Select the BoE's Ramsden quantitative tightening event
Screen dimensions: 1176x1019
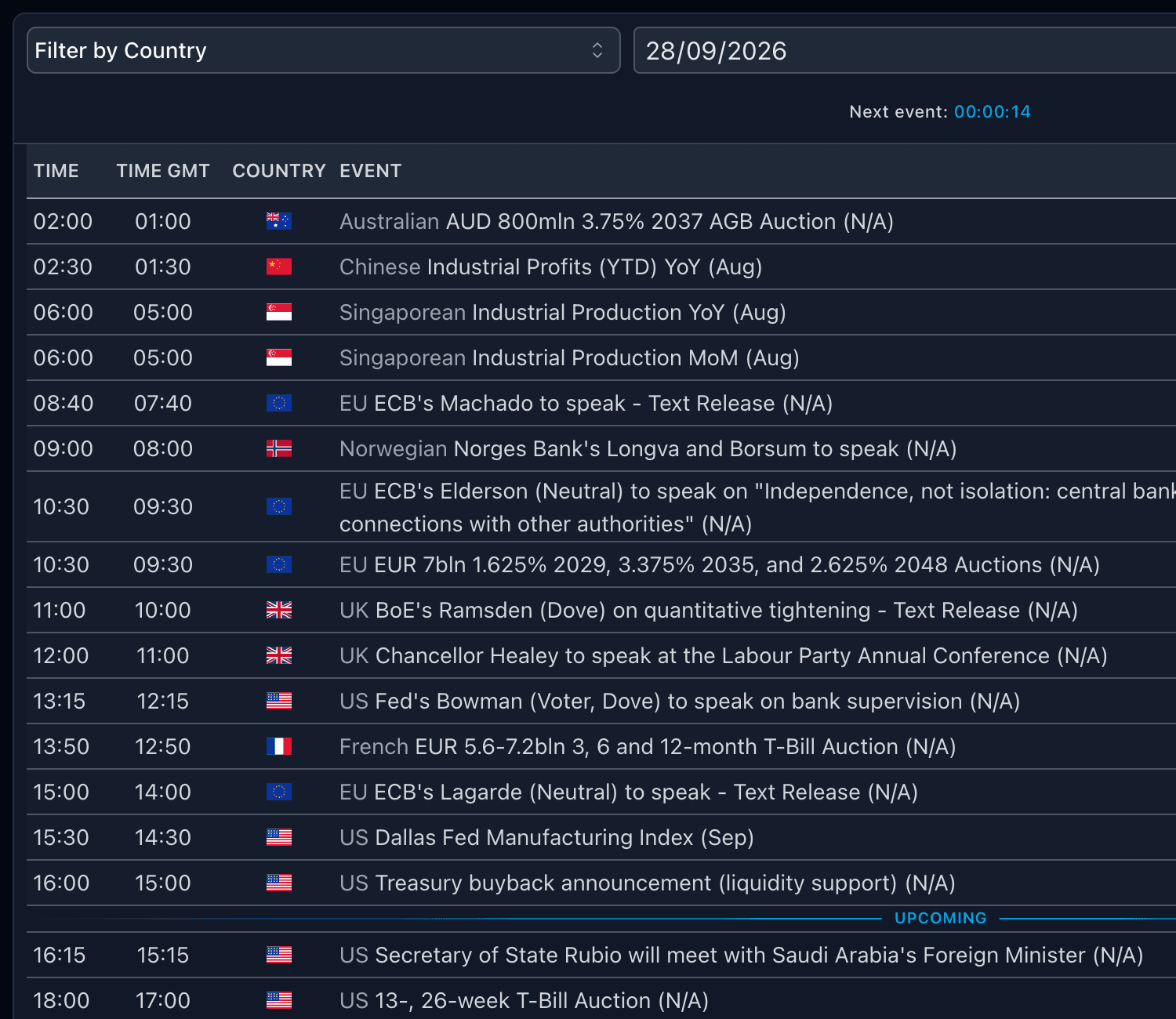click(x=709, y=610)
